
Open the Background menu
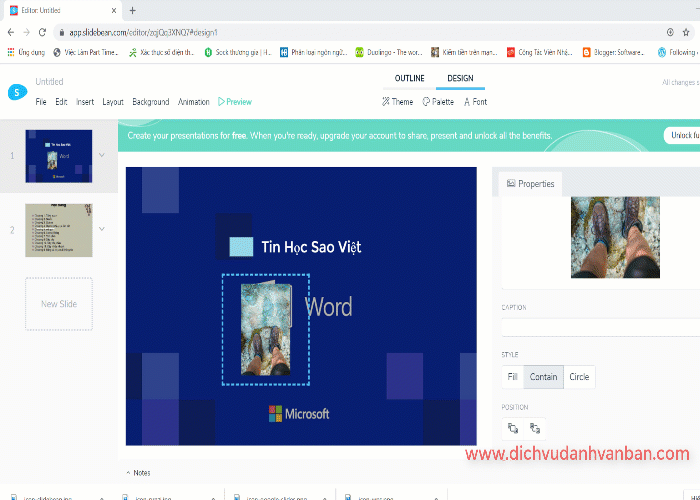[150, 102]
